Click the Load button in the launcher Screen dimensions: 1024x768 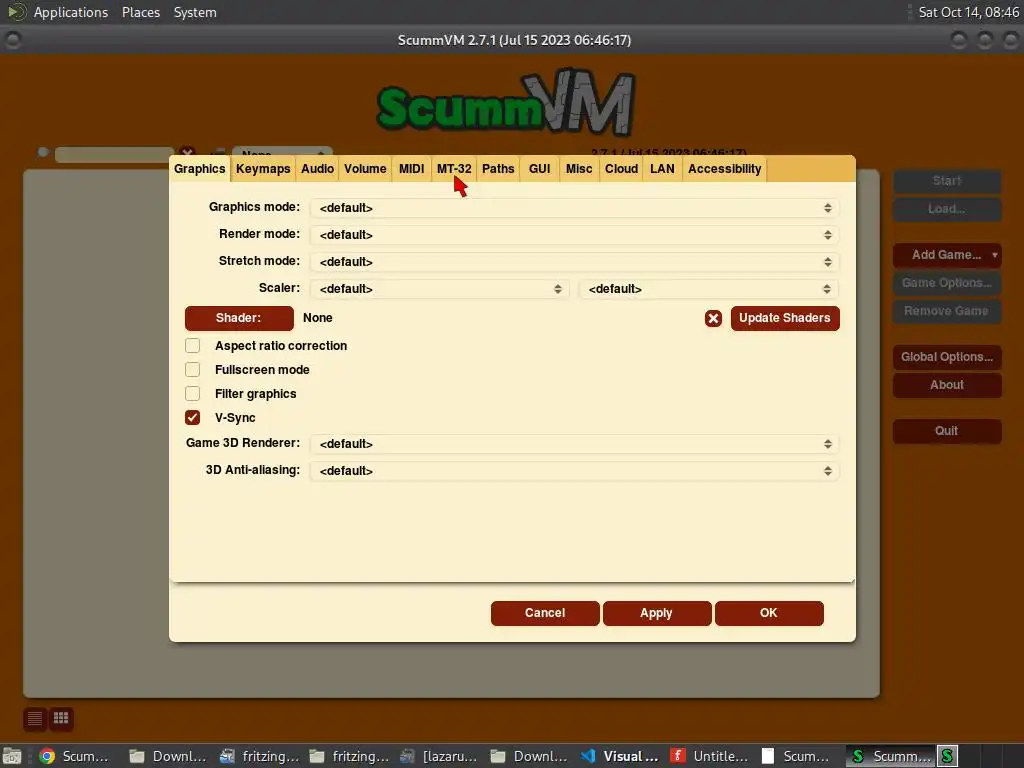947,209
